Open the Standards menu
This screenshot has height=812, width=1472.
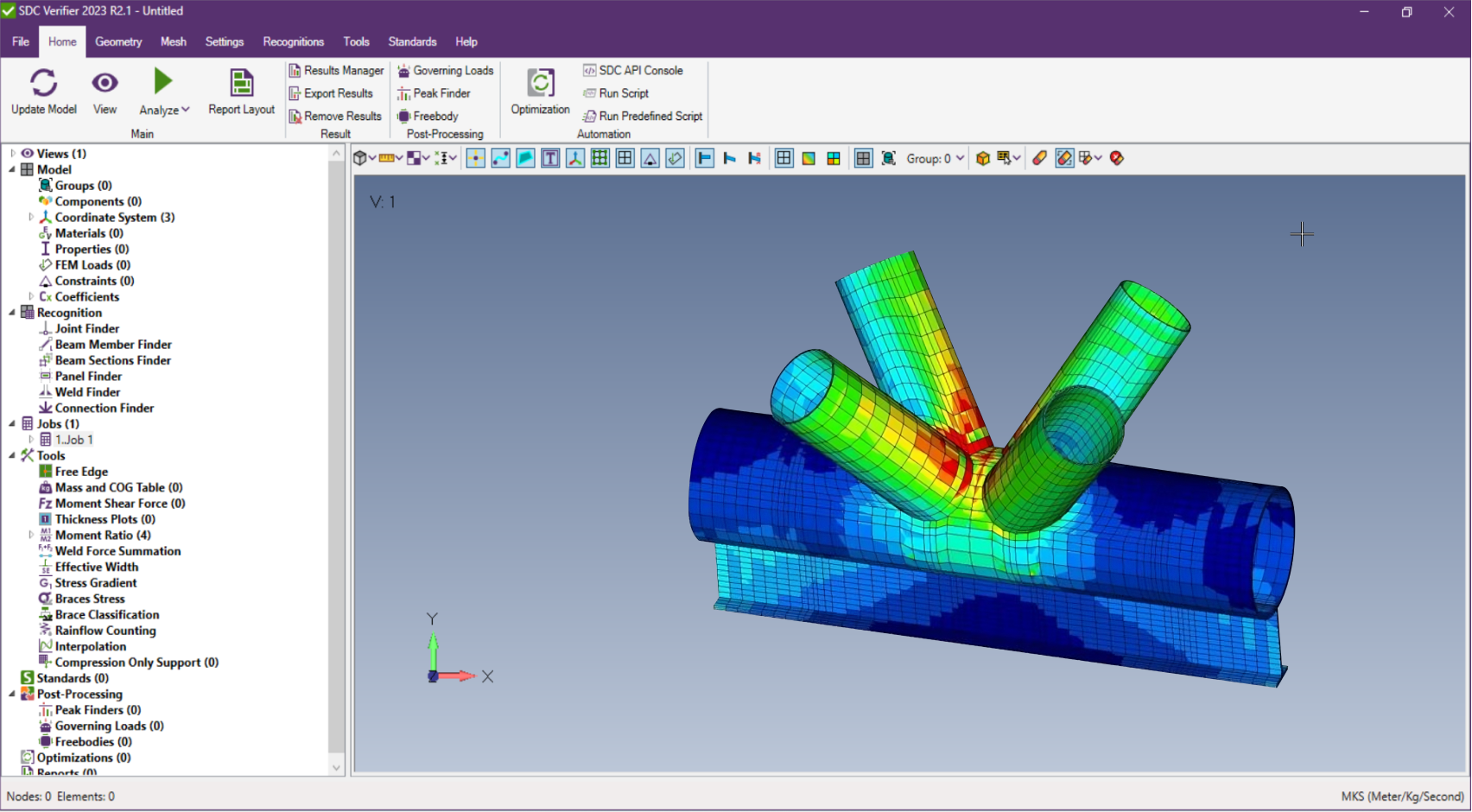pyautogui.click(x=412, y=41)
